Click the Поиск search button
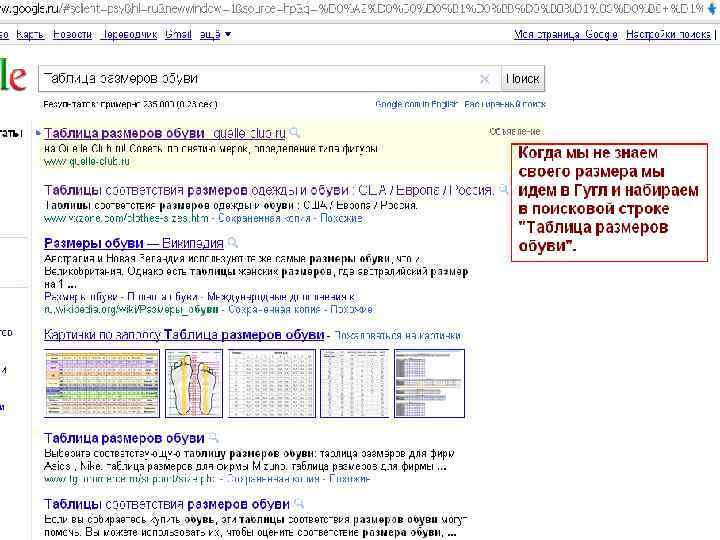Image resolution: width=720 pixels, height=540 pixels. [523, 79]
